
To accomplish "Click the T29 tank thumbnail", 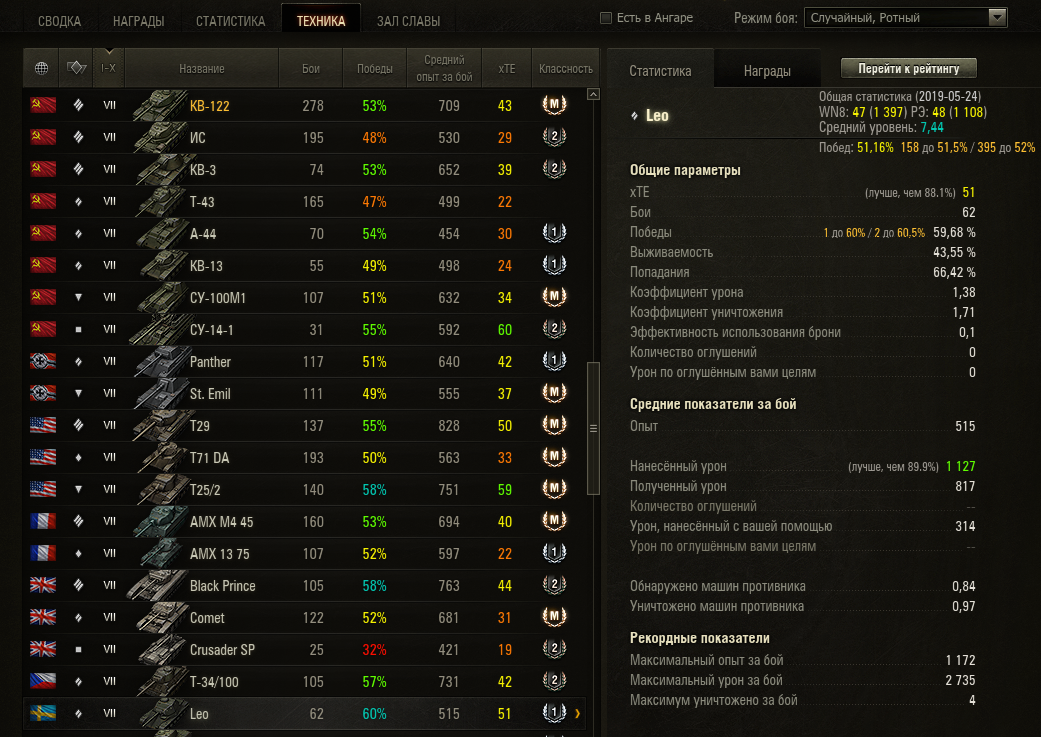I will pyautogui.click(x=159, y=426).
